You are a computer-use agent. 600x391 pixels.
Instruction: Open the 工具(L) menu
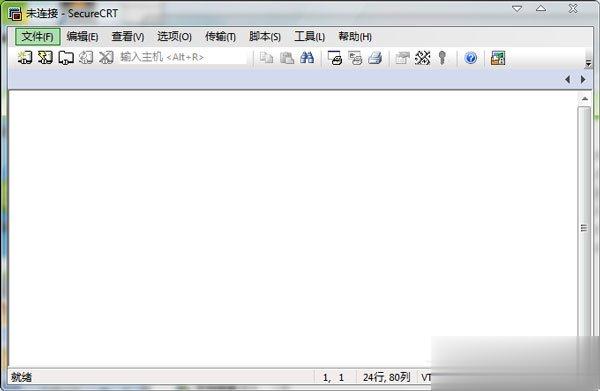coord(310,37)
